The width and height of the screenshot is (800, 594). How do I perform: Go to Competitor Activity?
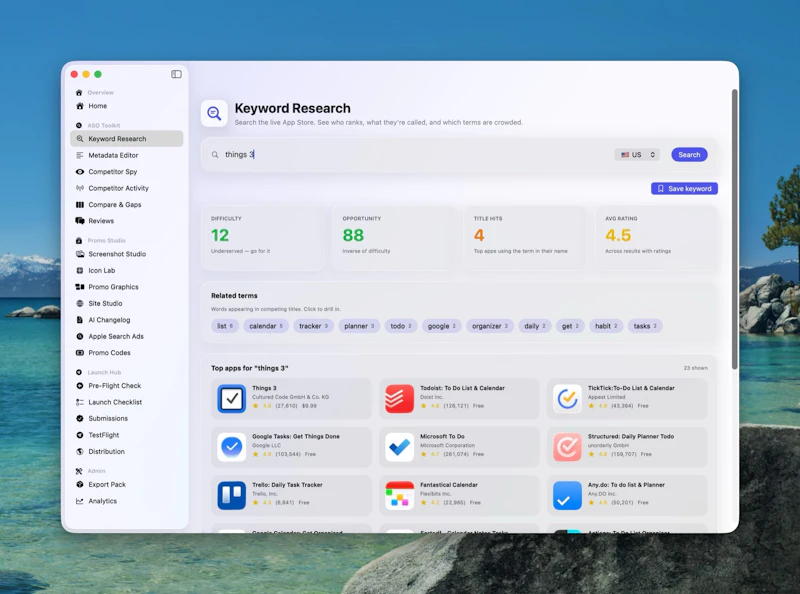127,188
